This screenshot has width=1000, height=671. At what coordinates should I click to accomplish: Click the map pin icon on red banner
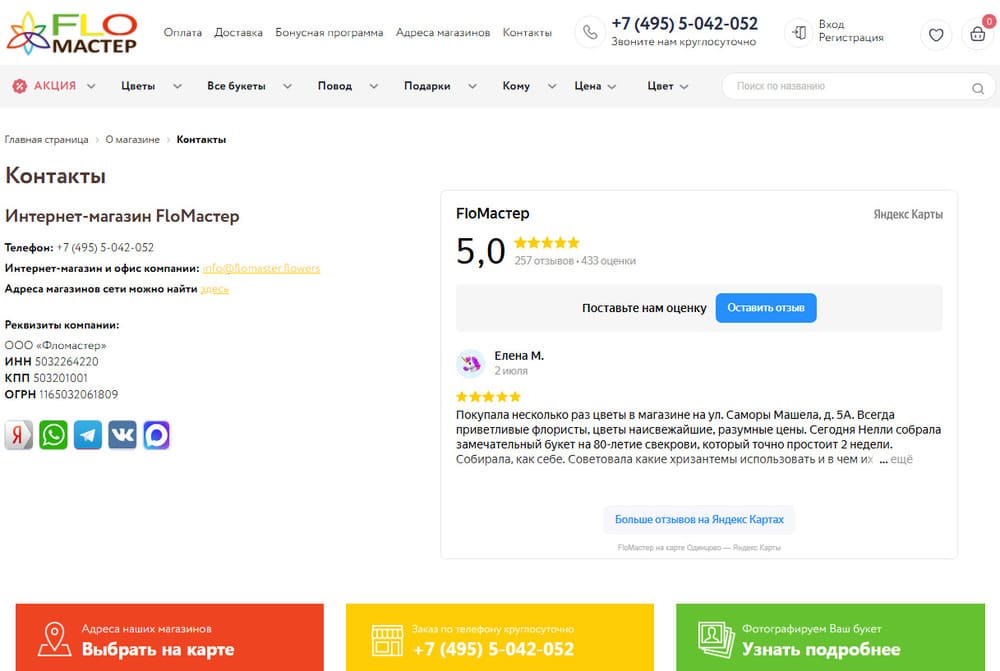tap(54, 639)
